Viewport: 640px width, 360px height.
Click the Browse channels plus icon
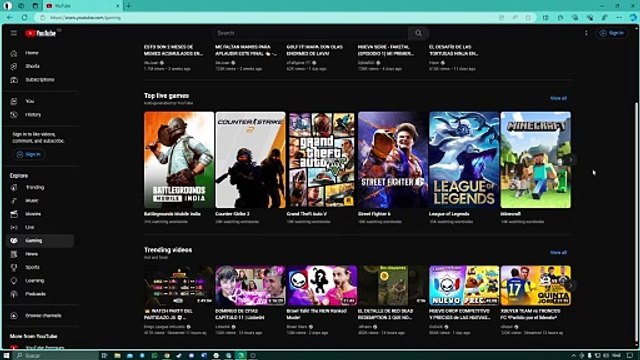tap(14, 316)
